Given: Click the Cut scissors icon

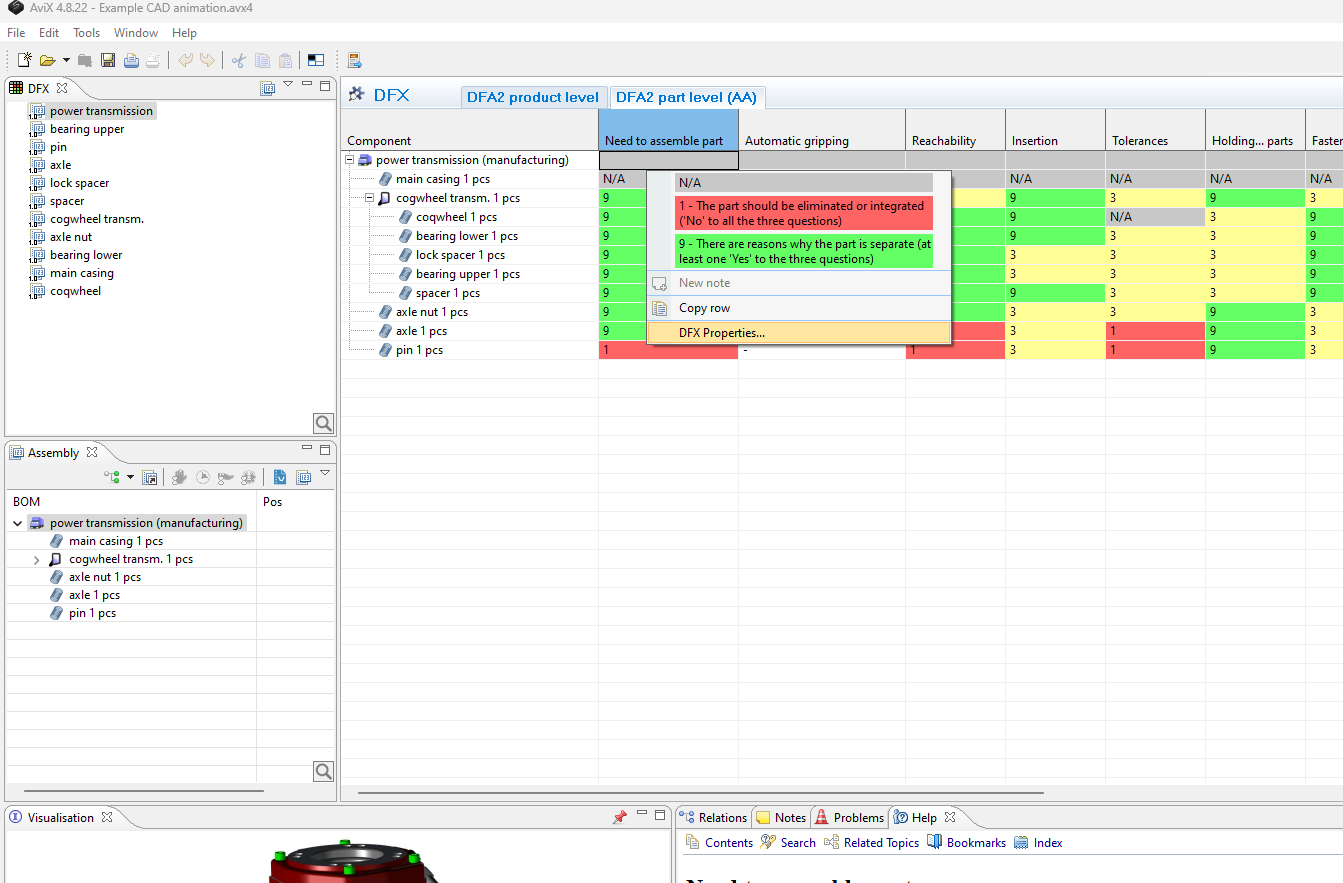Looking at the screenshot, I should pyautogui.click(x=238, y=60).
